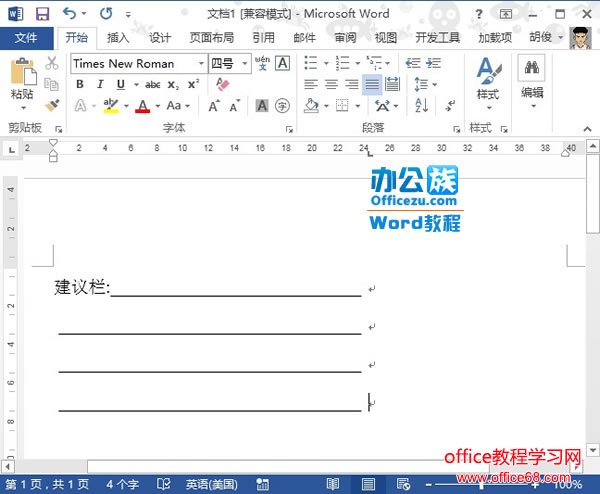The height and width of the screenshot is (494, 600).
Task: Click the page number status 第1页
Action: [47, 484]
